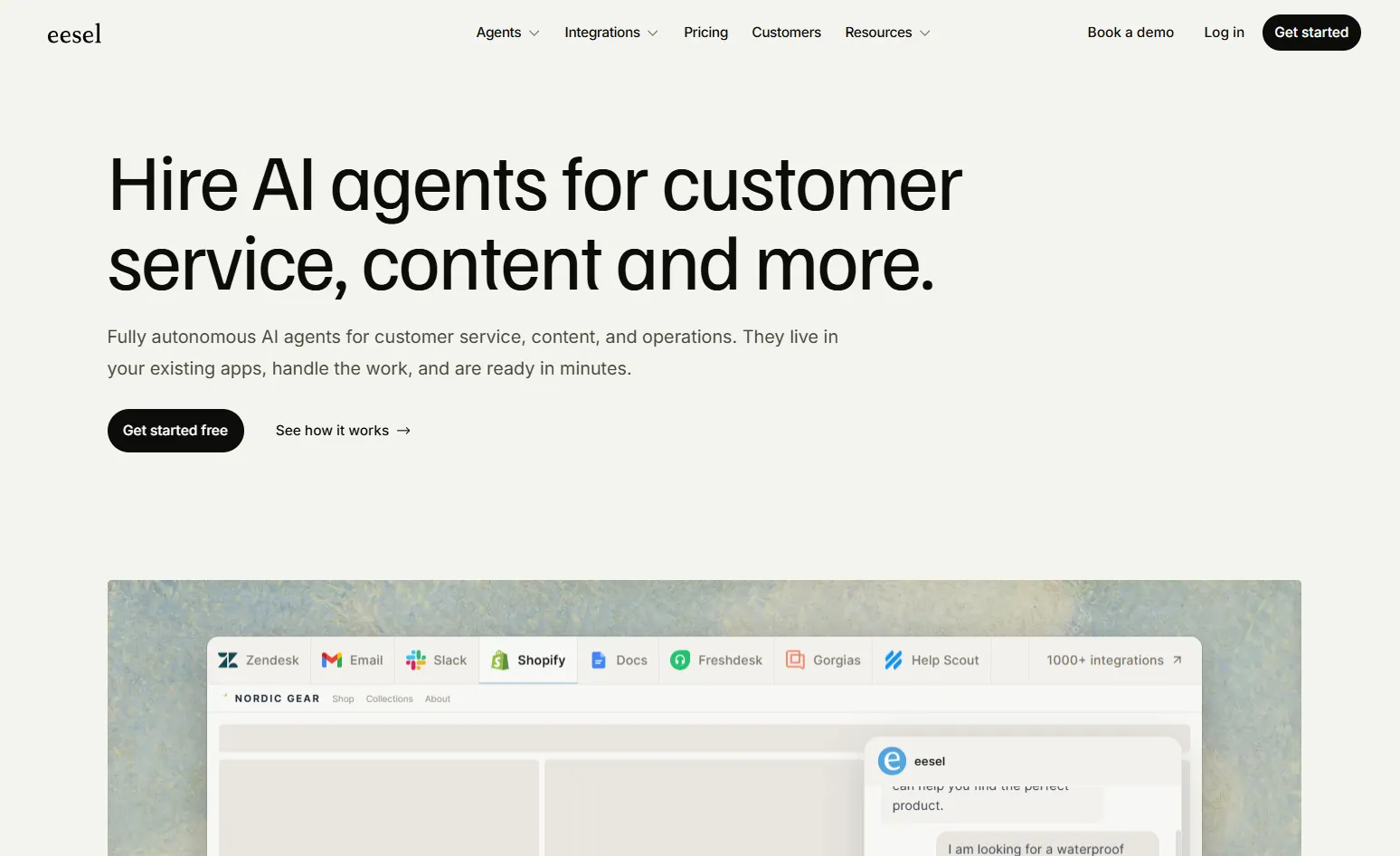Click arrow next to See how it works
1400x856 pixels.
[x=403, y=431]
